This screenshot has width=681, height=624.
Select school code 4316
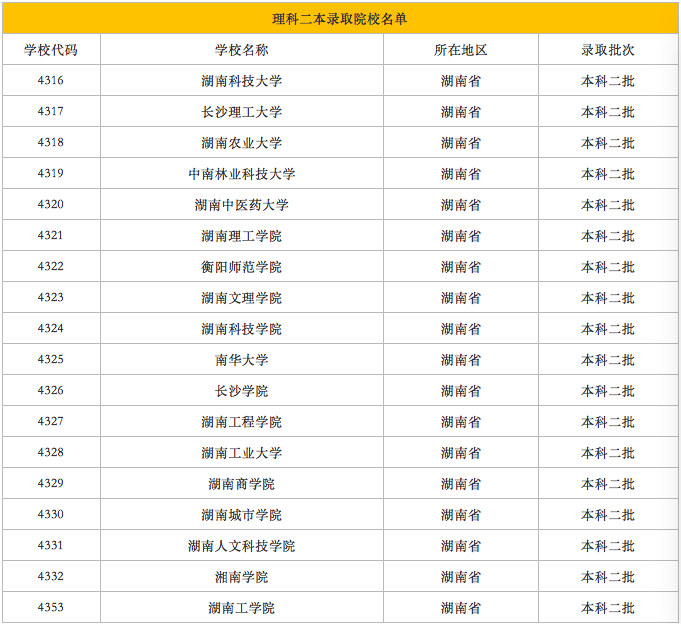coord(51,80)
